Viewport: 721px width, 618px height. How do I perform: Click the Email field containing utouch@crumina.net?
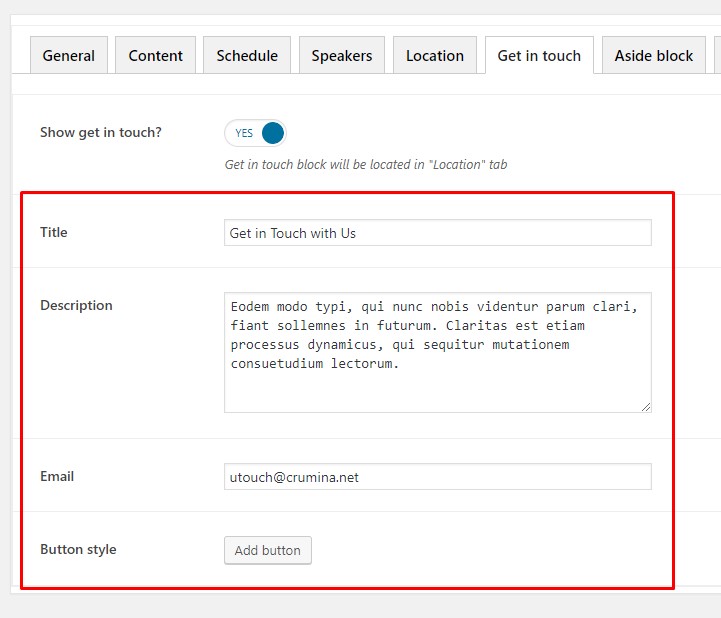[x=437, y=477]
